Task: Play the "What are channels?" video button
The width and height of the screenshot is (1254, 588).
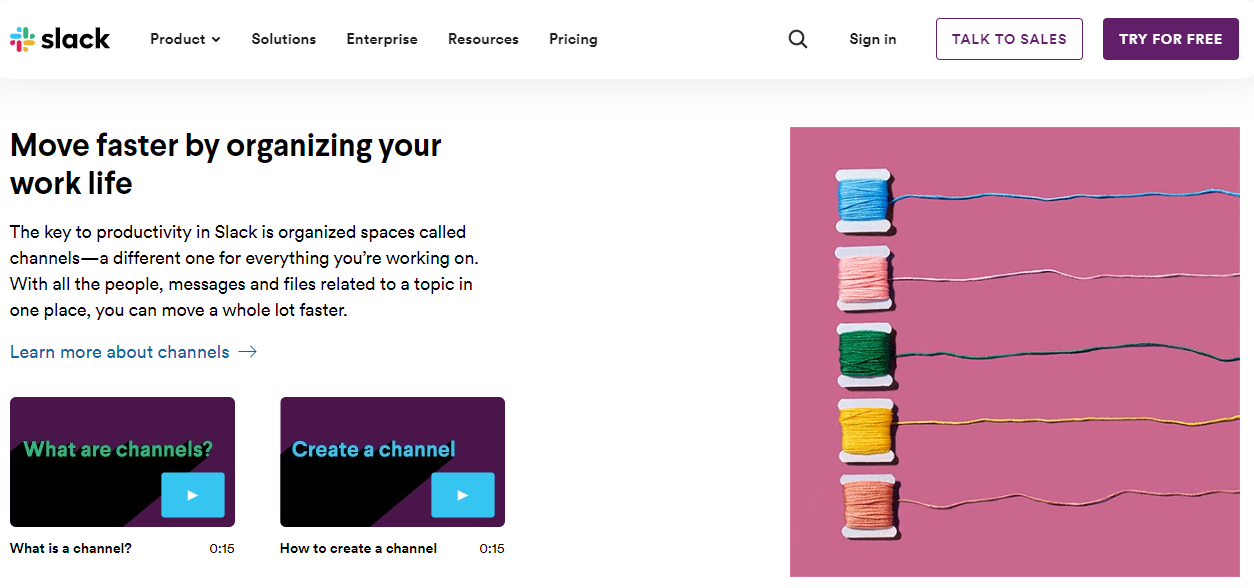Action: coord(193,495)
